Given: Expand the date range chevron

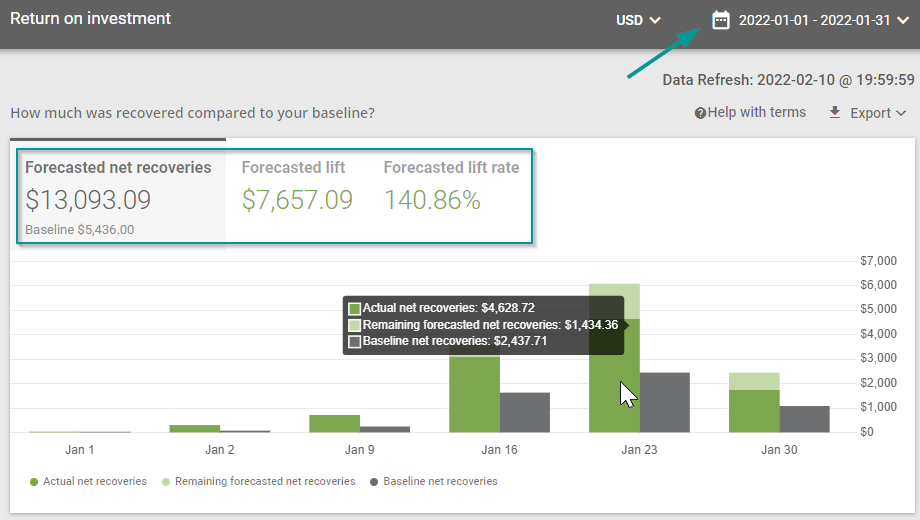Looking at the screenshot, I should [902, 20].
